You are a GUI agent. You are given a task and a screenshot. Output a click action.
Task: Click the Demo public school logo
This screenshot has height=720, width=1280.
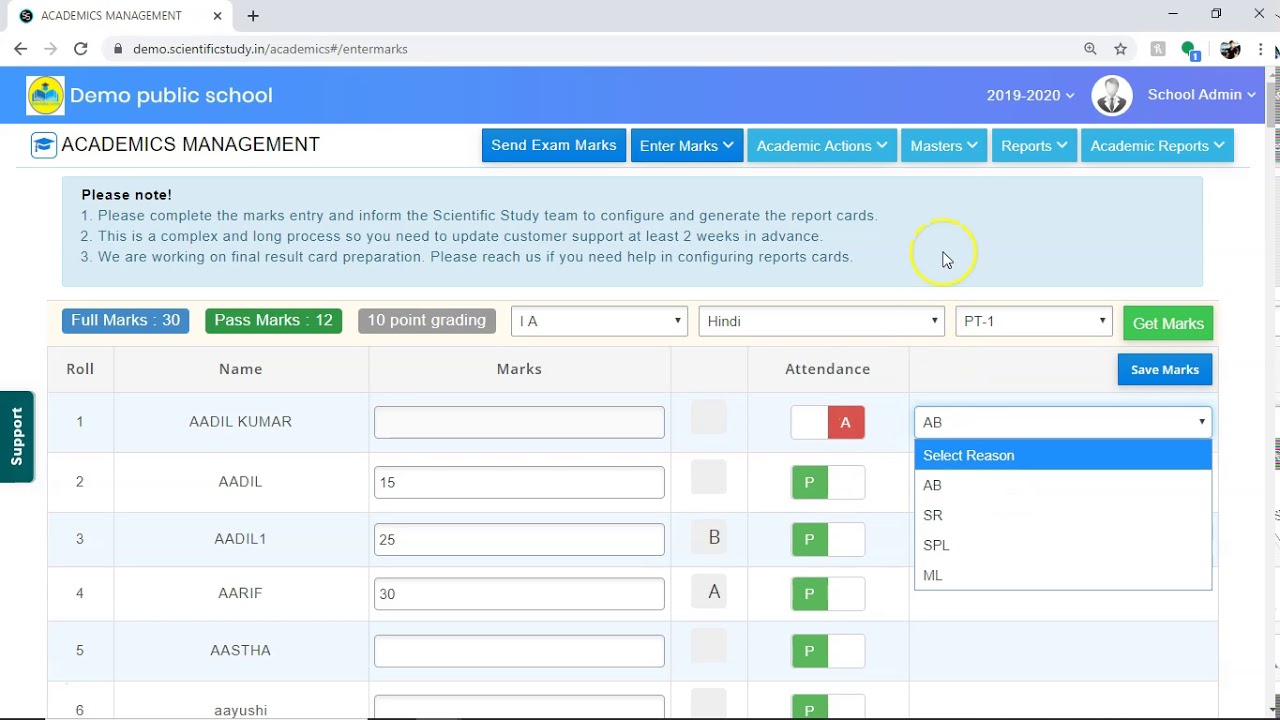[x=45, y=95]
